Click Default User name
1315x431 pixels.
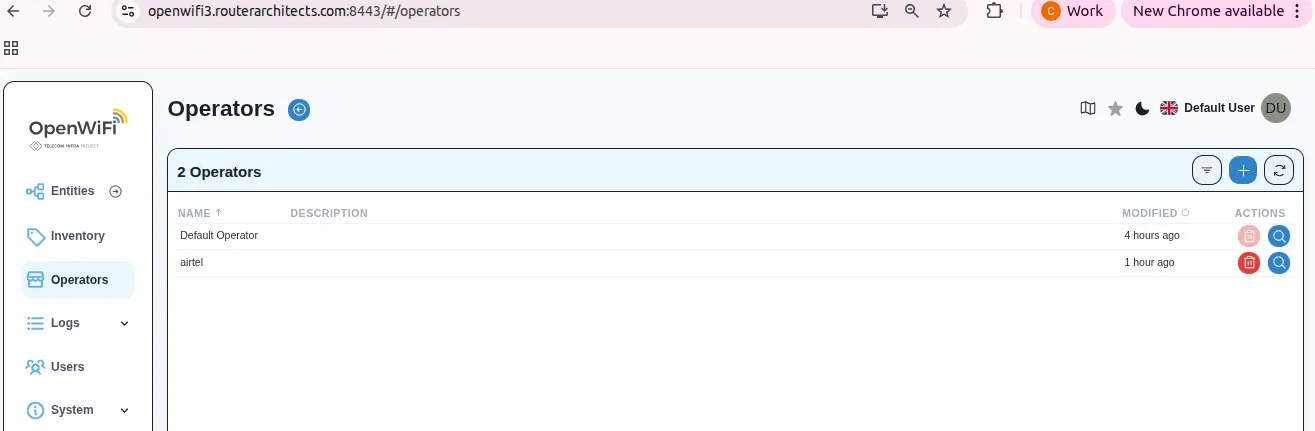pos(1219,108)
